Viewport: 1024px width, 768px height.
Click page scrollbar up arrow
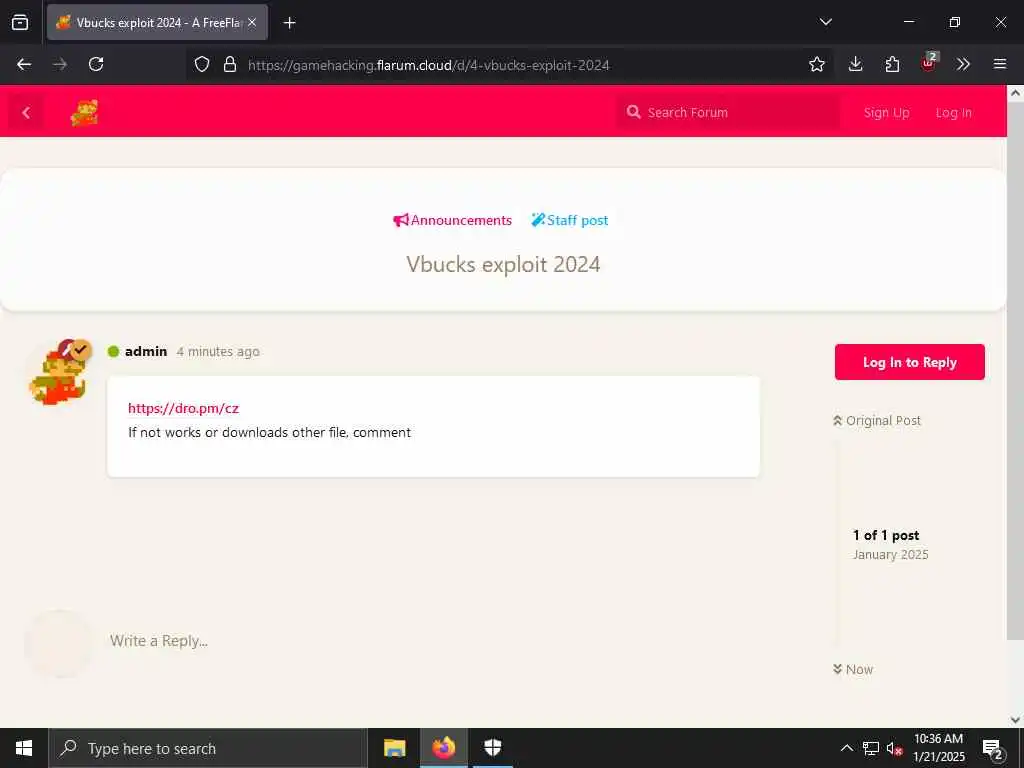[1016, 93]
